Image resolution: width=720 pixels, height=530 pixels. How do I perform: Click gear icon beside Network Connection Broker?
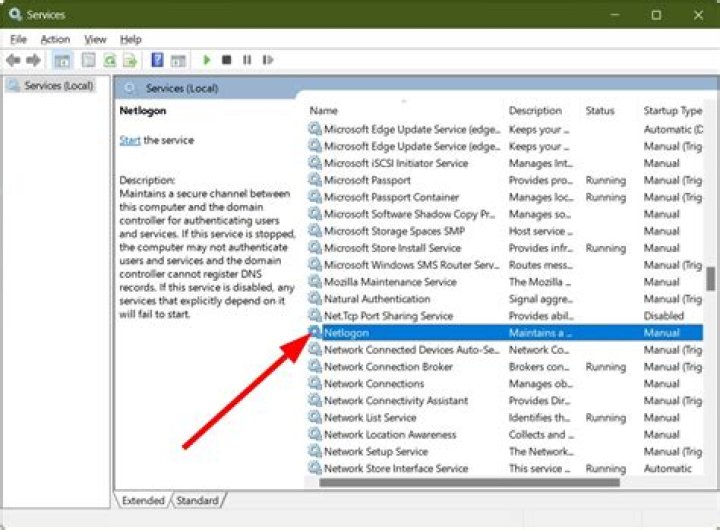[315, 366]
